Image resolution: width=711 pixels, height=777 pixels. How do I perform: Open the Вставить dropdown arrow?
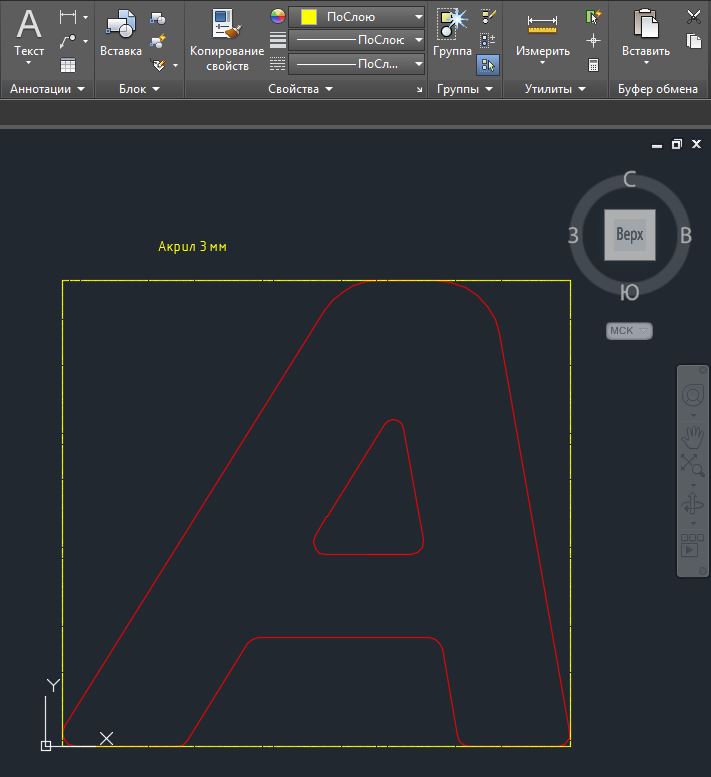click(646, 63)
